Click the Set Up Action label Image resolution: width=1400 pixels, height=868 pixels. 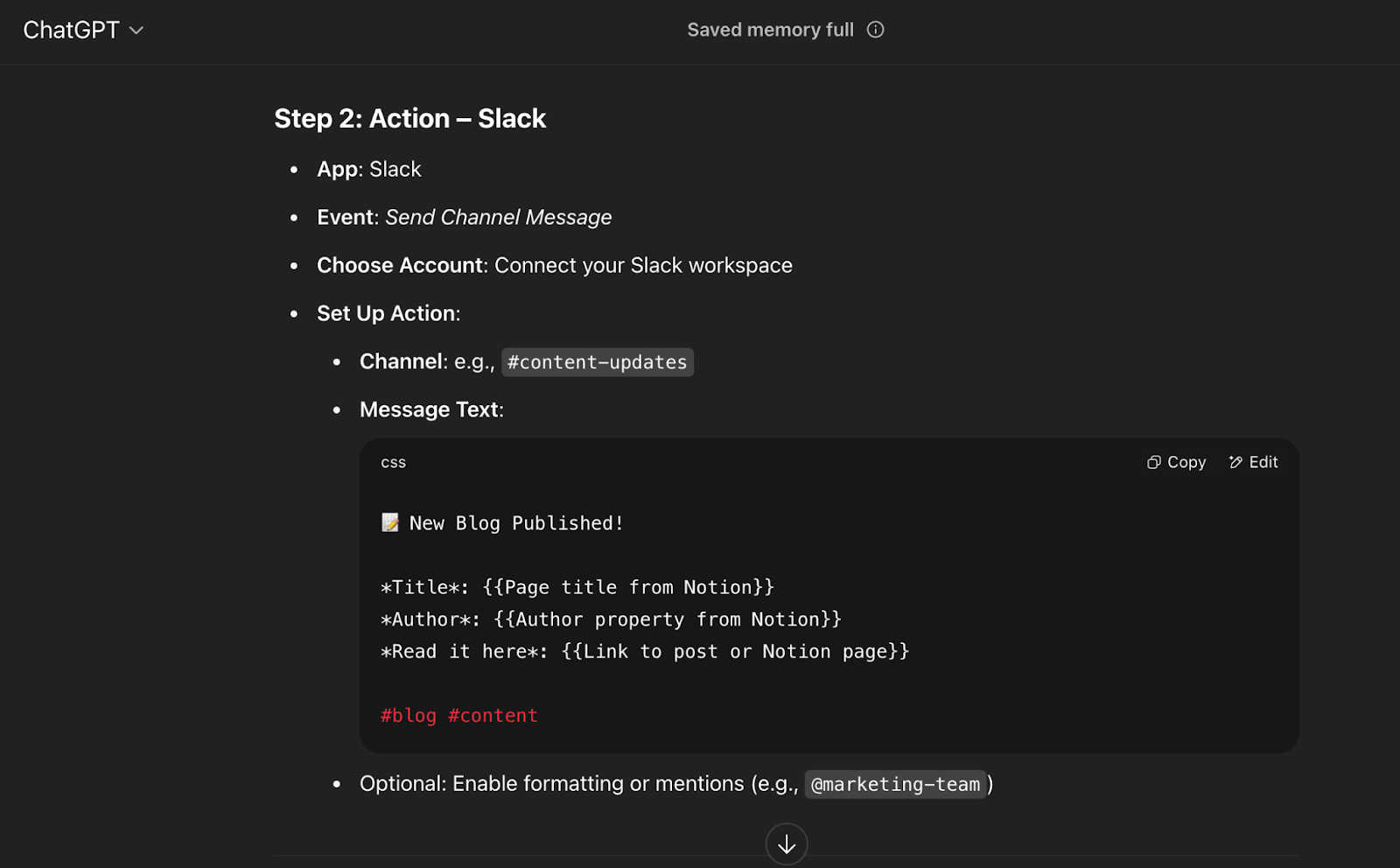click(x=388, y=313)
